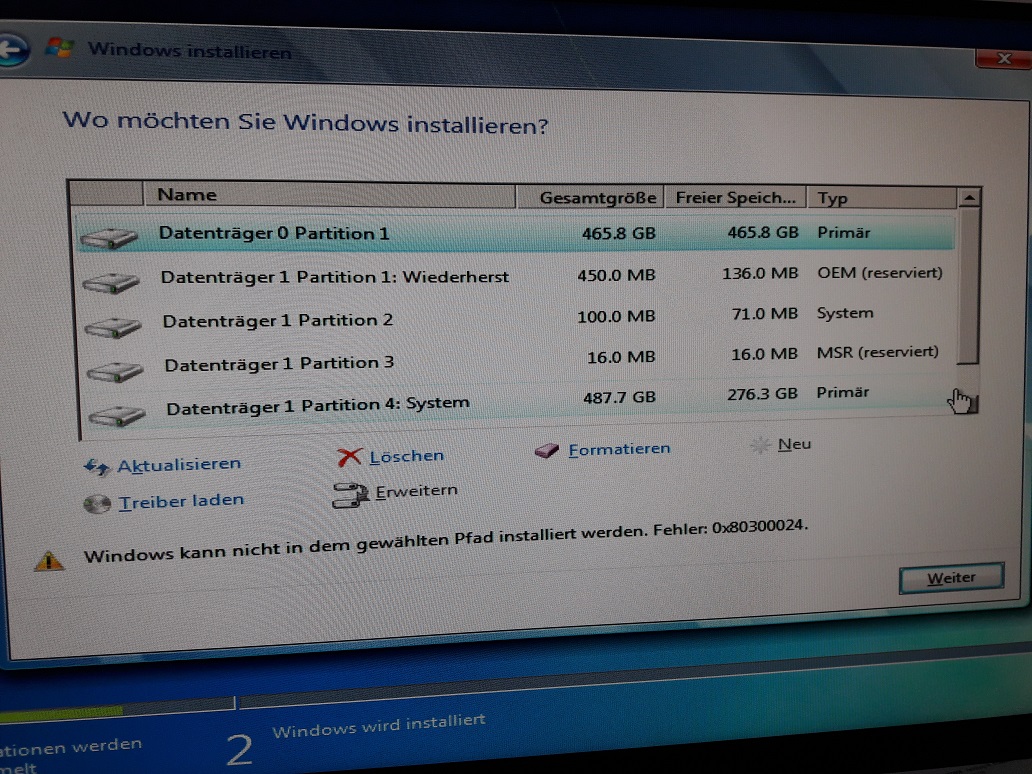Sort the list by the Name column header
Screen dimensions: 1032x774
pos(329,195)
